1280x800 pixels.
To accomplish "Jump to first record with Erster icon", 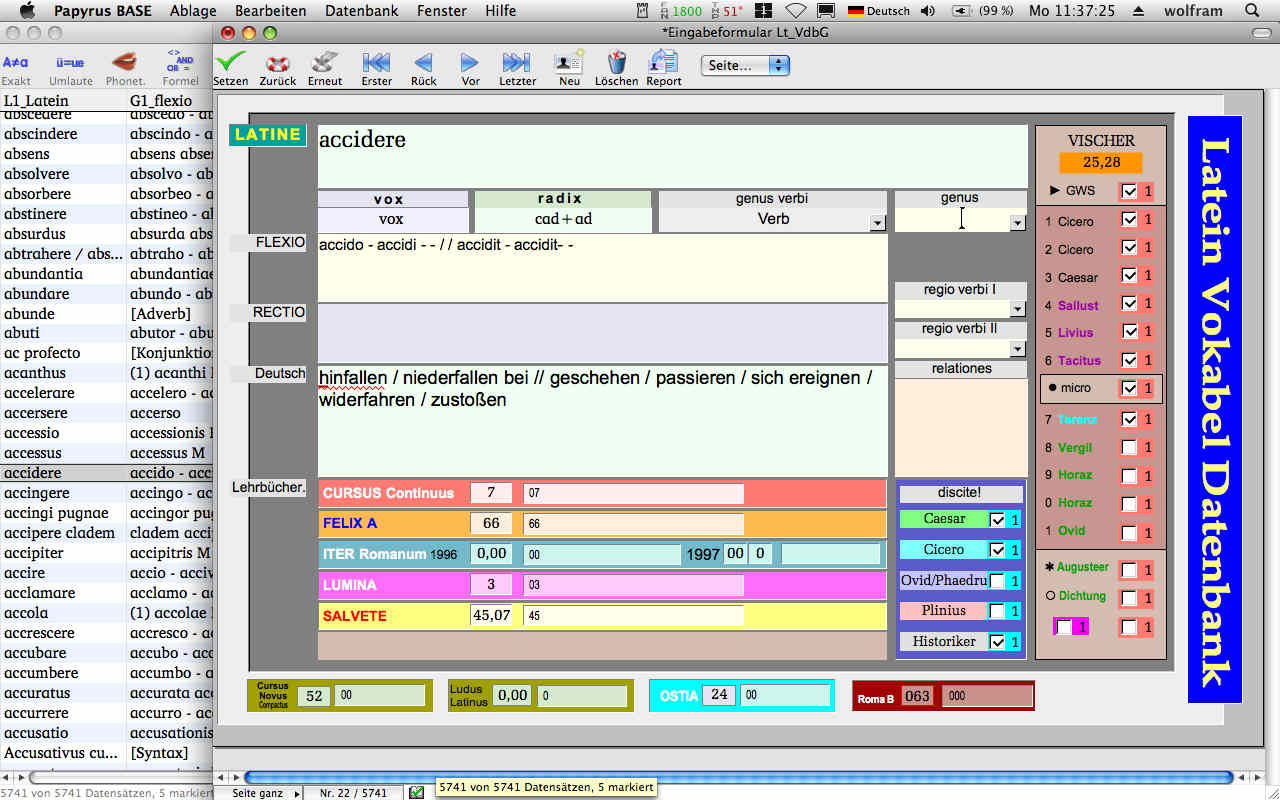I will (x=376, y=62).
